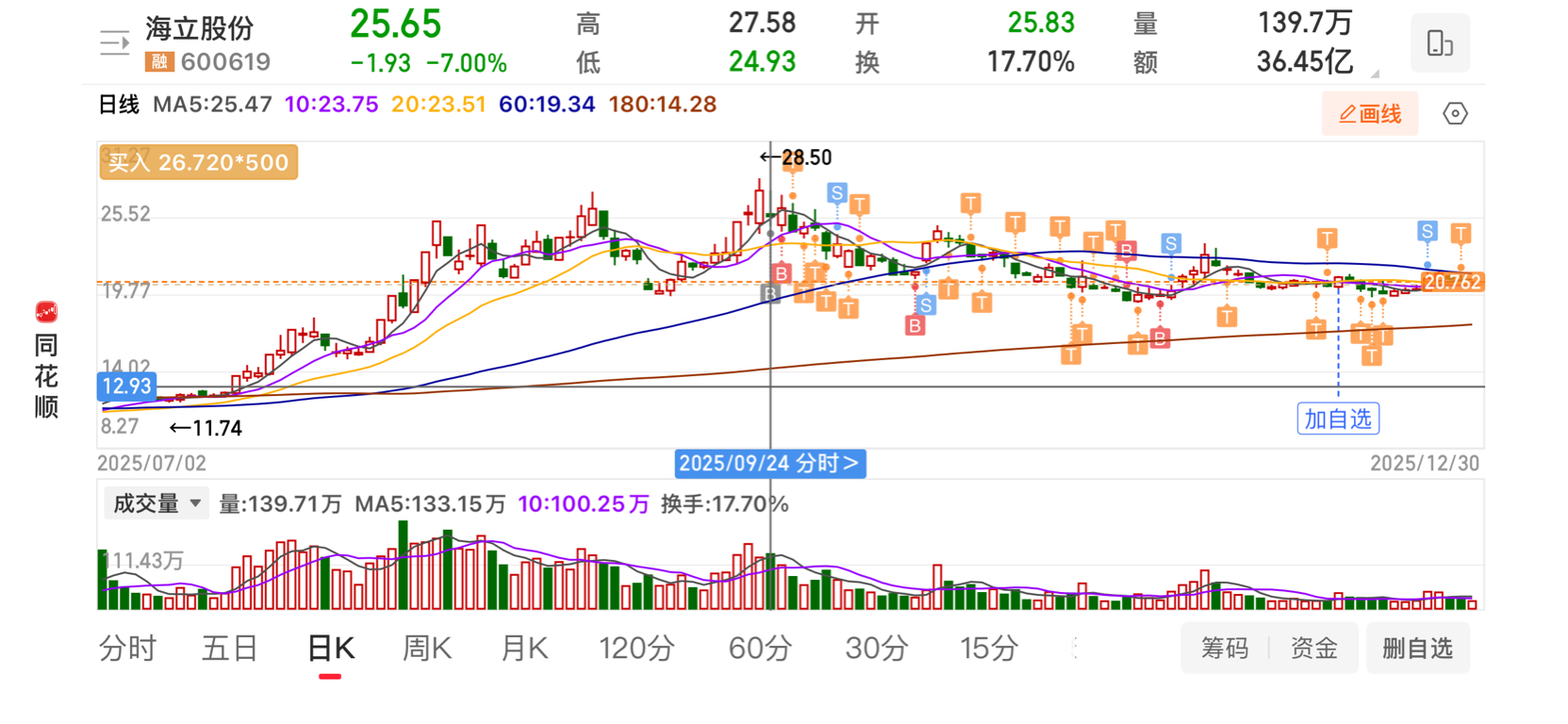
Task: Tap 删自选 to remove from watchlist
Action: coord(1417,649)
